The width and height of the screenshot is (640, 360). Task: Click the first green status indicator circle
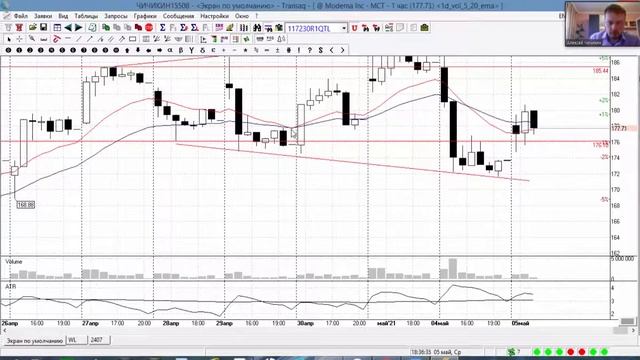click(x=537, y=352)
